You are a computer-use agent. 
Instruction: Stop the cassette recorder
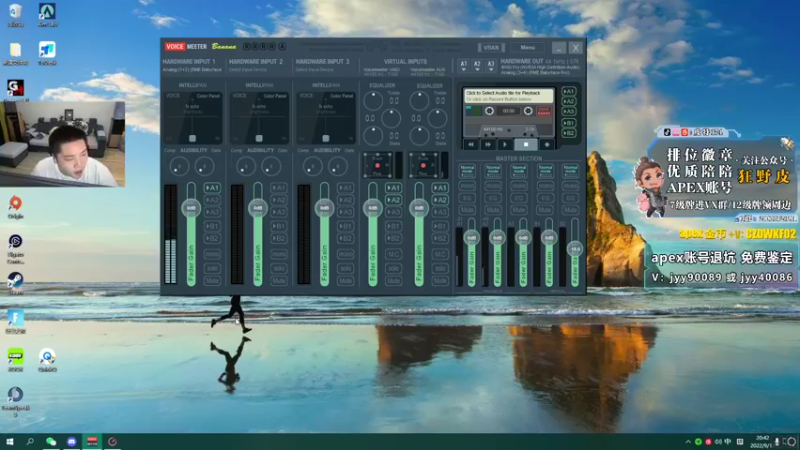[x=526, y=144]
